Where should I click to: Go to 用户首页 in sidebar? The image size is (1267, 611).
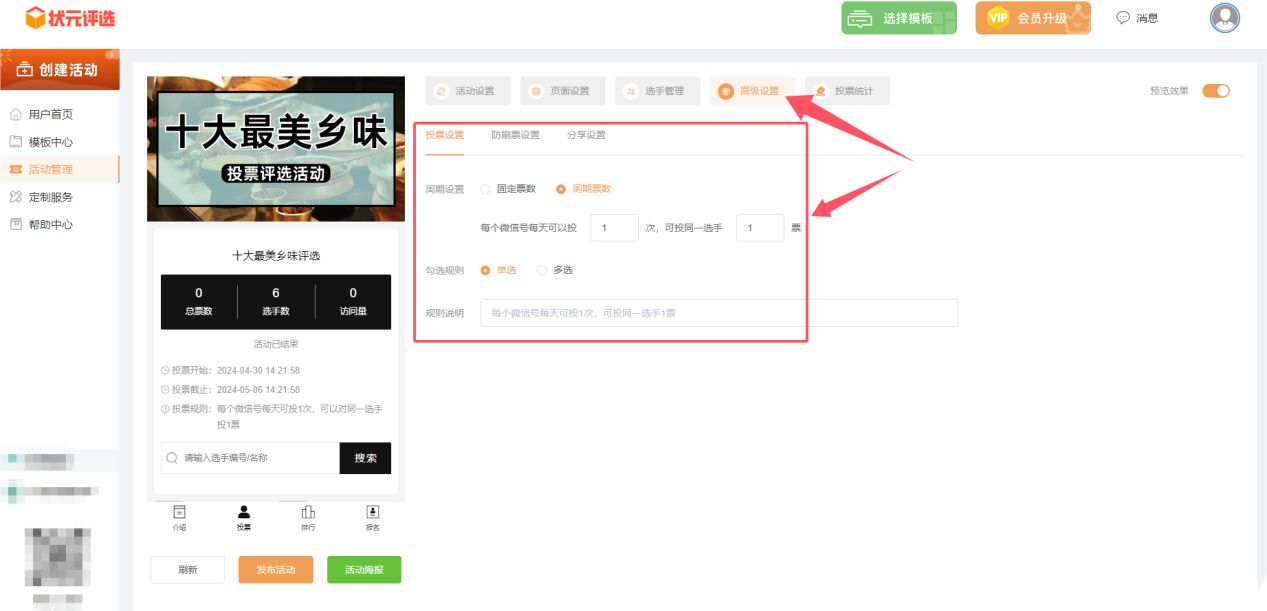pyautogui.click(x=50, y=114)
